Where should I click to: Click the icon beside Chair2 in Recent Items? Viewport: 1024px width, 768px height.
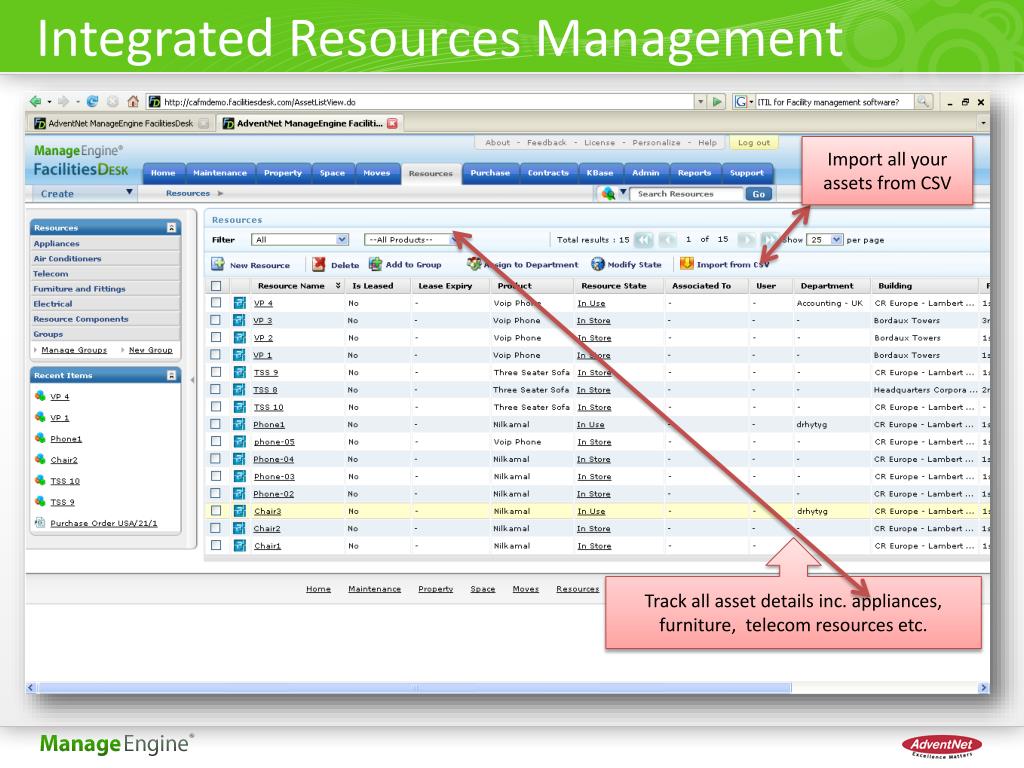click(x=40, y=459)
